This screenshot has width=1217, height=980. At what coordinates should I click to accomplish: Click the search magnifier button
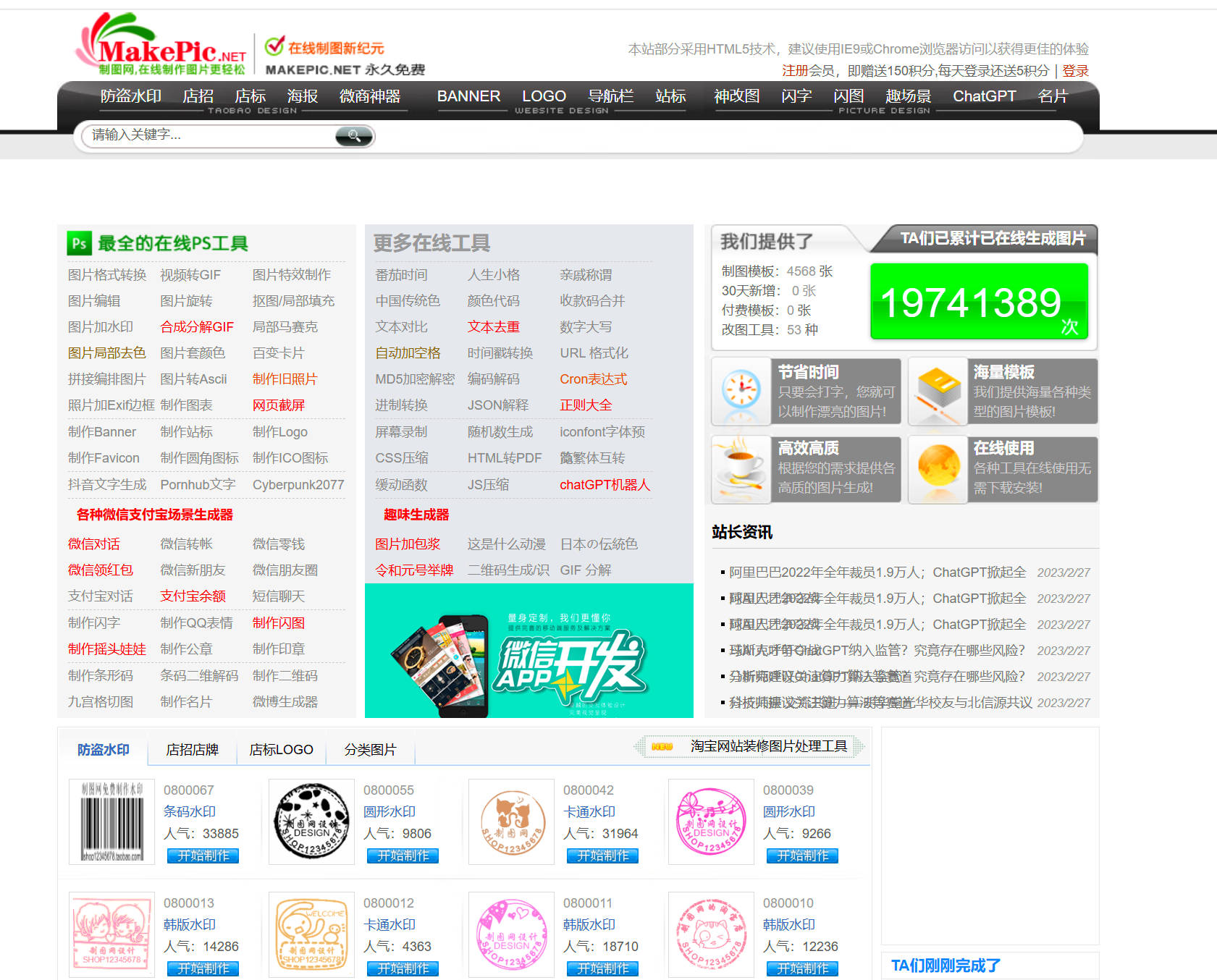click(354, 136)
